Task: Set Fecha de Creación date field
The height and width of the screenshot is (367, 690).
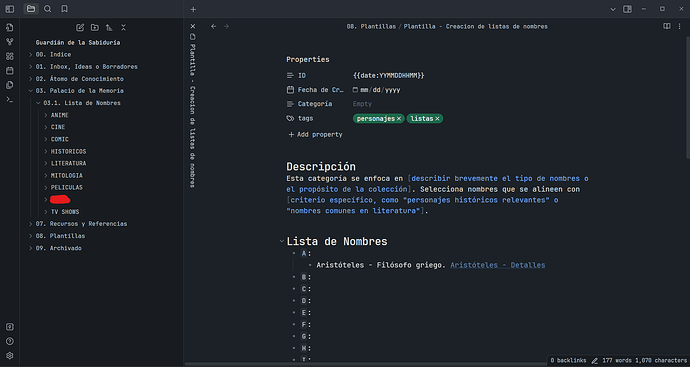Action: [x=381, y=90]
